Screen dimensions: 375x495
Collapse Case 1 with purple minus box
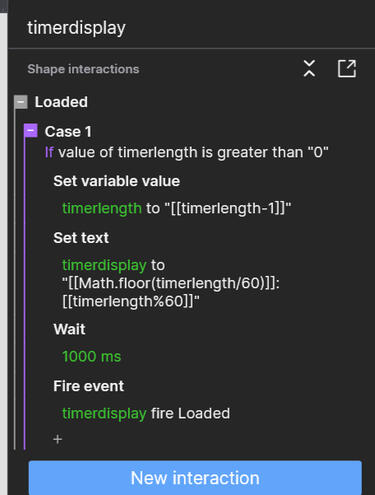(31, 130)
